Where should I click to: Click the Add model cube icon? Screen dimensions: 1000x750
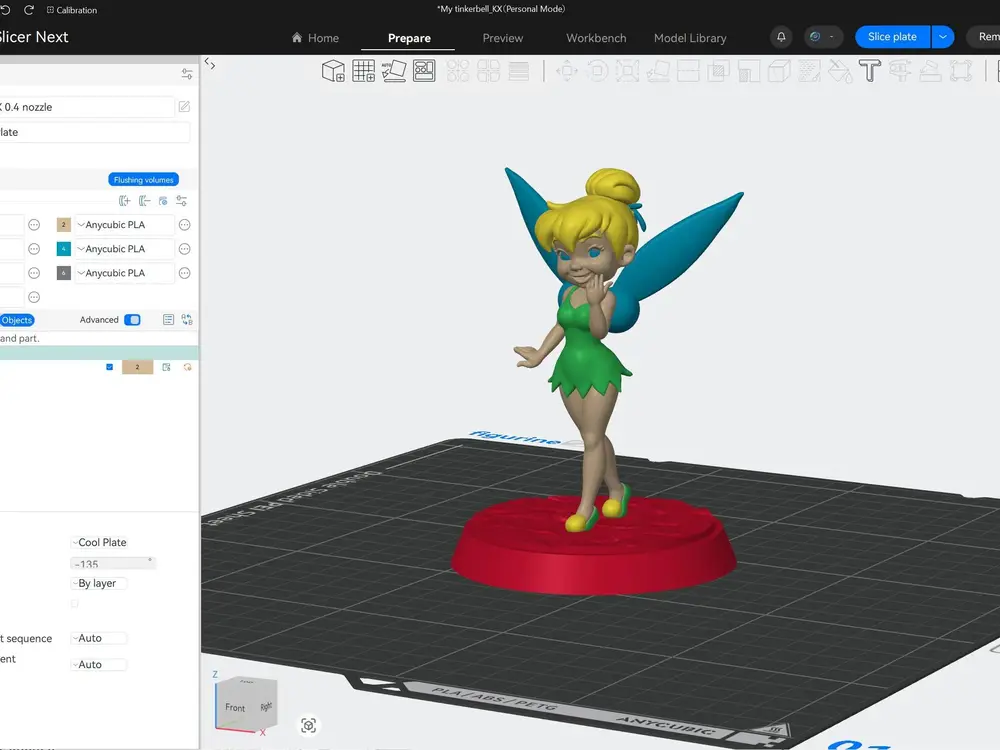tap(333, 71)
